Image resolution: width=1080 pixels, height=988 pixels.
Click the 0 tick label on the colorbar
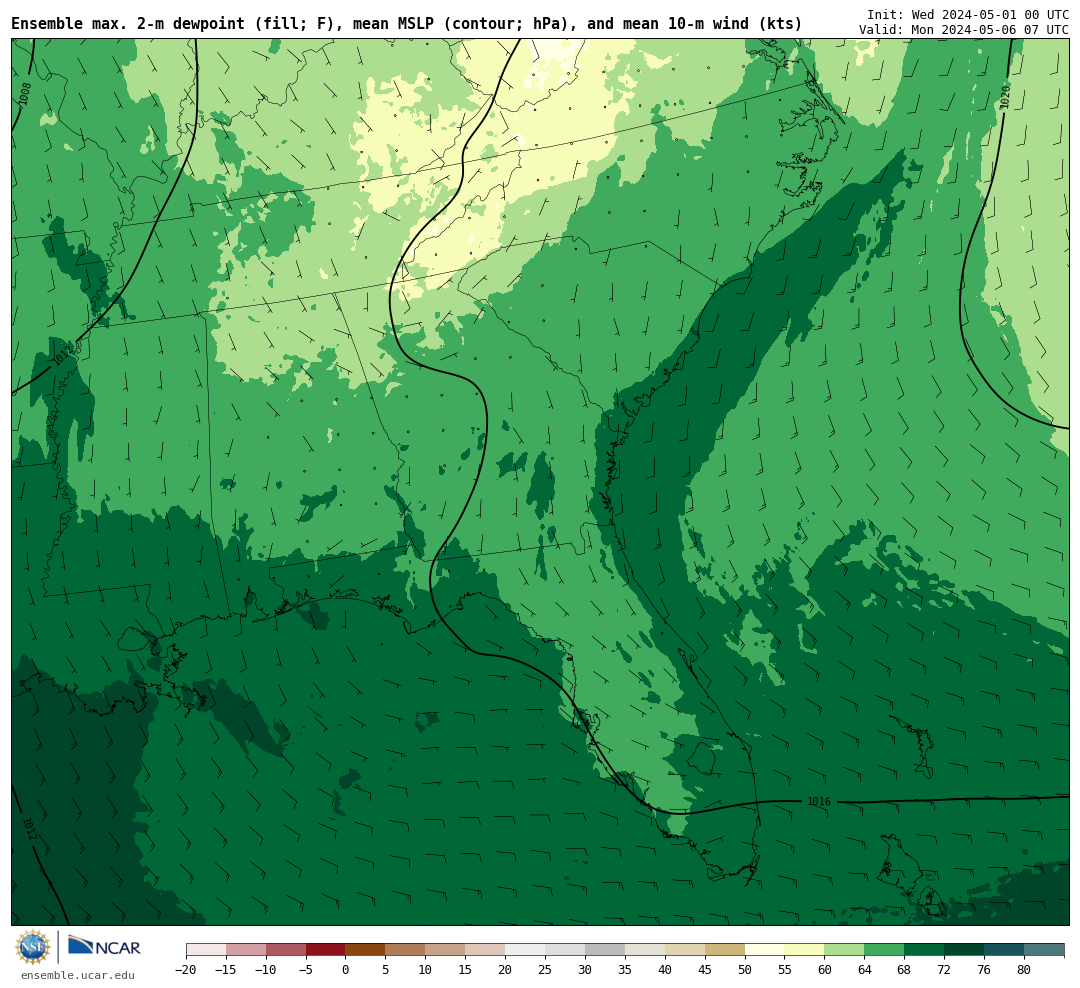click(x=346, y=970)
